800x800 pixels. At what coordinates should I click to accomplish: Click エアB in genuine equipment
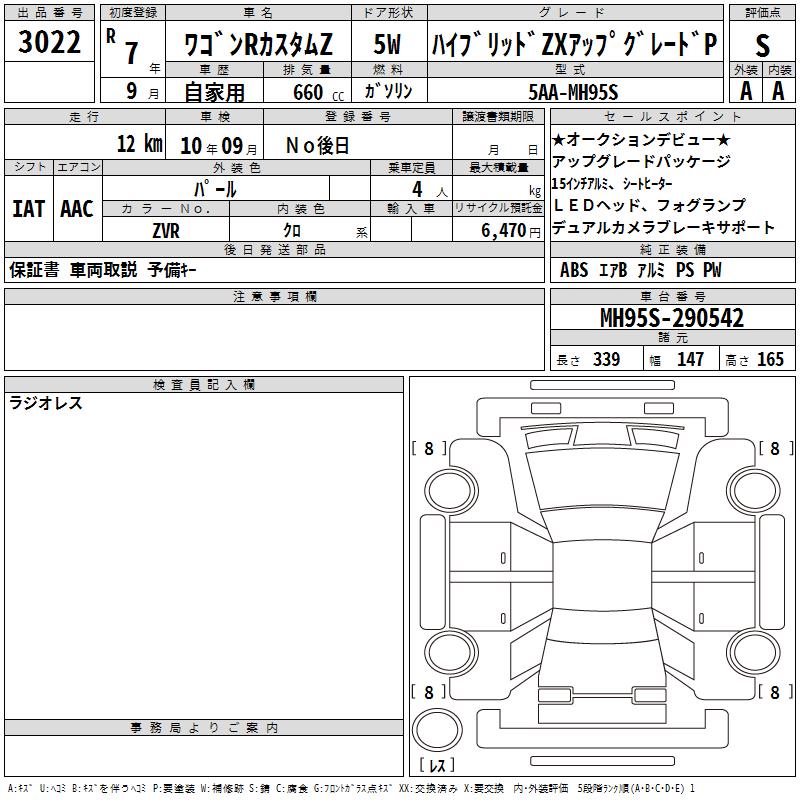[613, 270]
